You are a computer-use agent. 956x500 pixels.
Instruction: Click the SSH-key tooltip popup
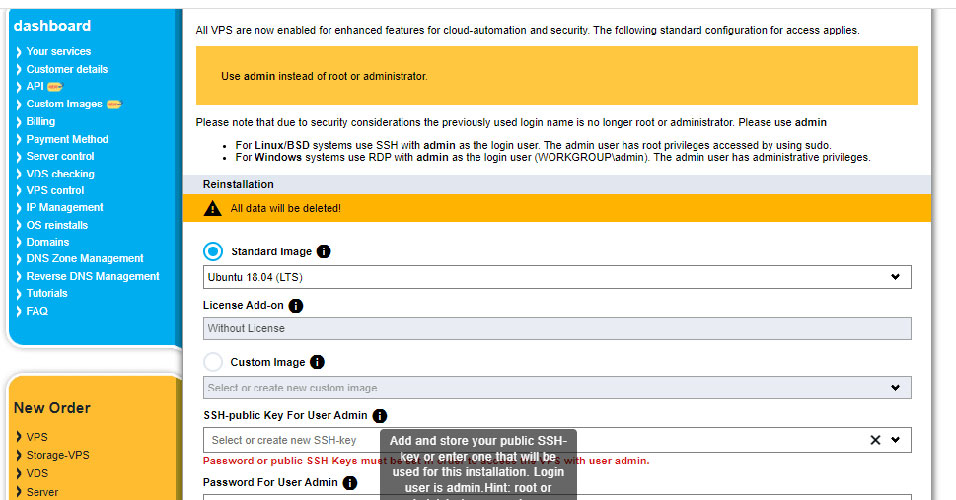[x=479, y=465]
